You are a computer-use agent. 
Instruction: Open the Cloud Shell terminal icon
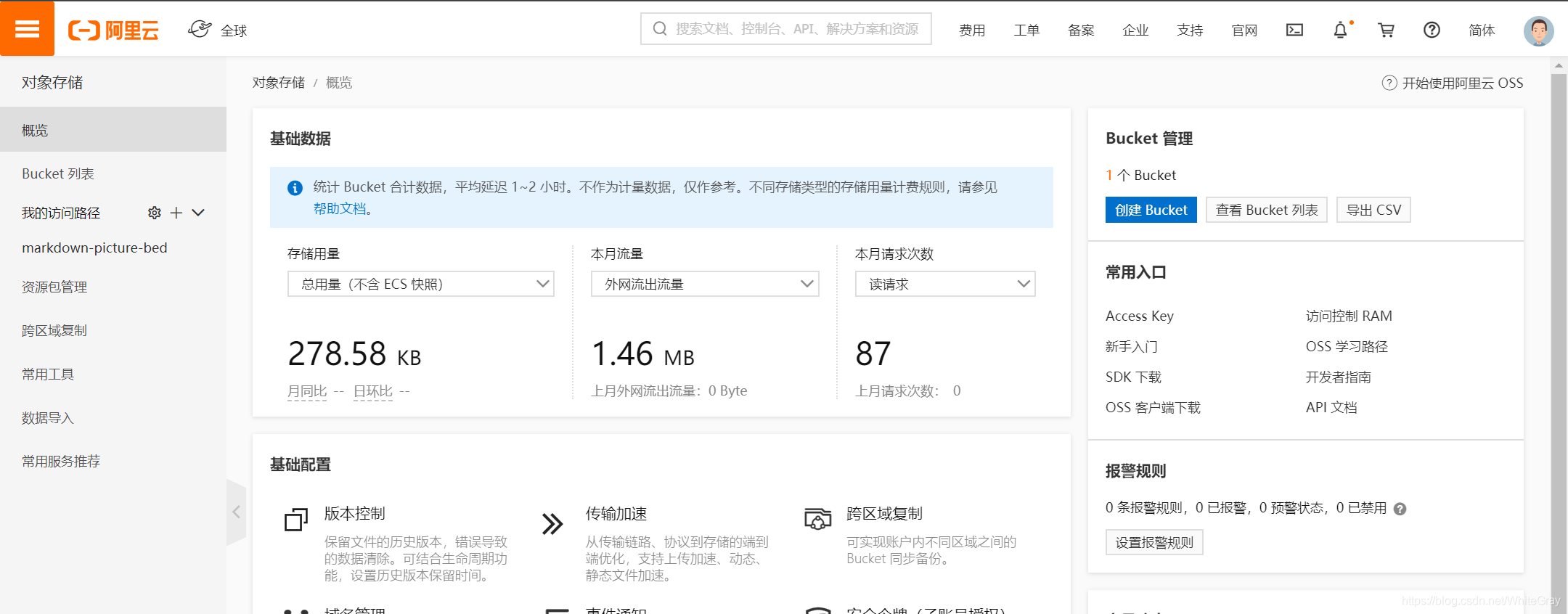[1294, 30]
